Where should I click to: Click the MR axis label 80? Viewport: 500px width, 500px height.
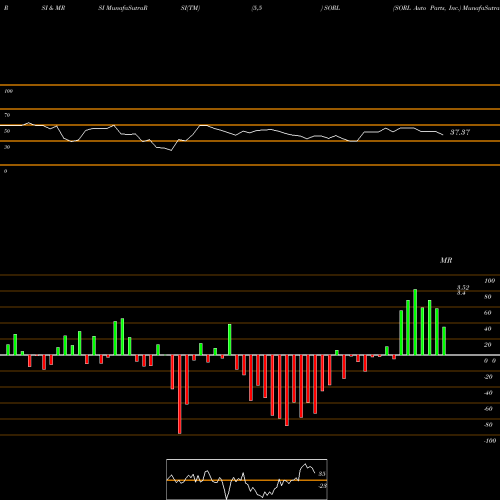tap(488, 297)
